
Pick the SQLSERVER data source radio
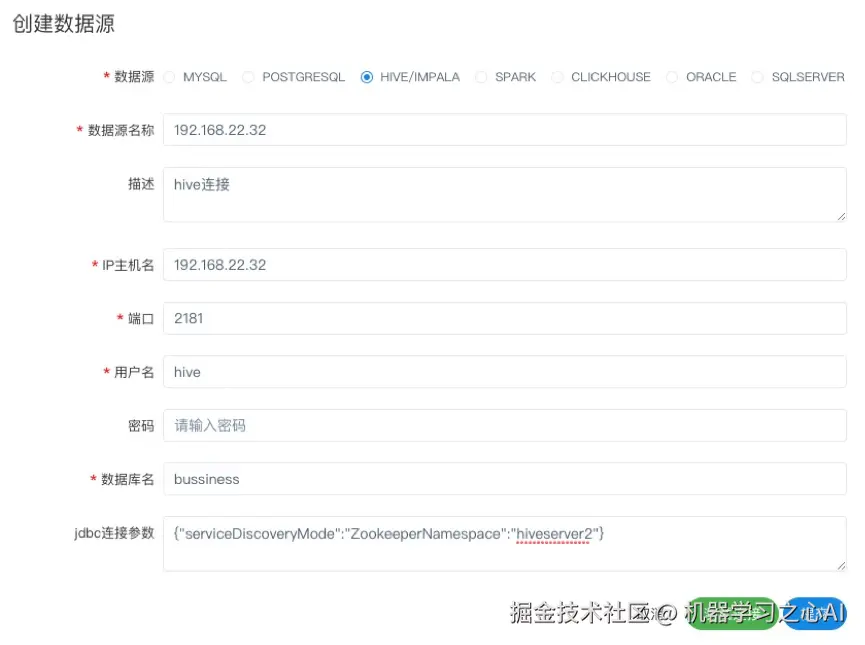pyautogui.click(x=757, y=77)
